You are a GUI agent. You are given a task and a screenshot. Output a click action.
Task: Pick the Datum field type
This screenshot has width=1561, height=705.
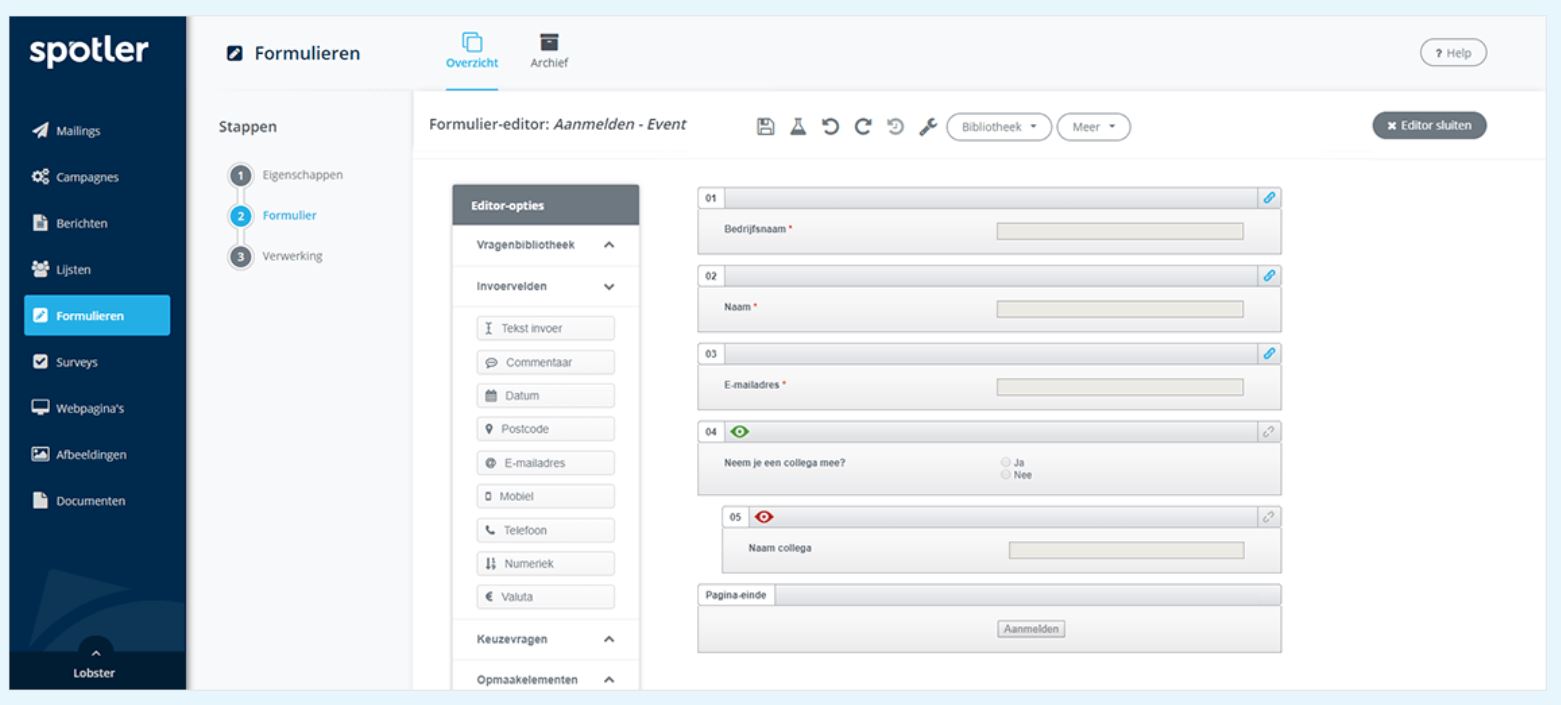(x=545, y=396)
